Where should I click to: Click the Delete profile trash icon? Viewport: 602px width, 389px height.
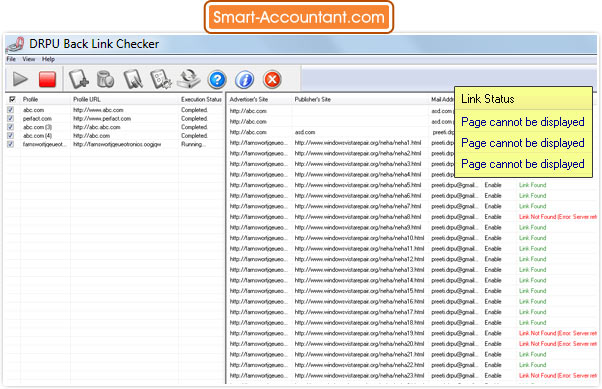pos(105,79)
